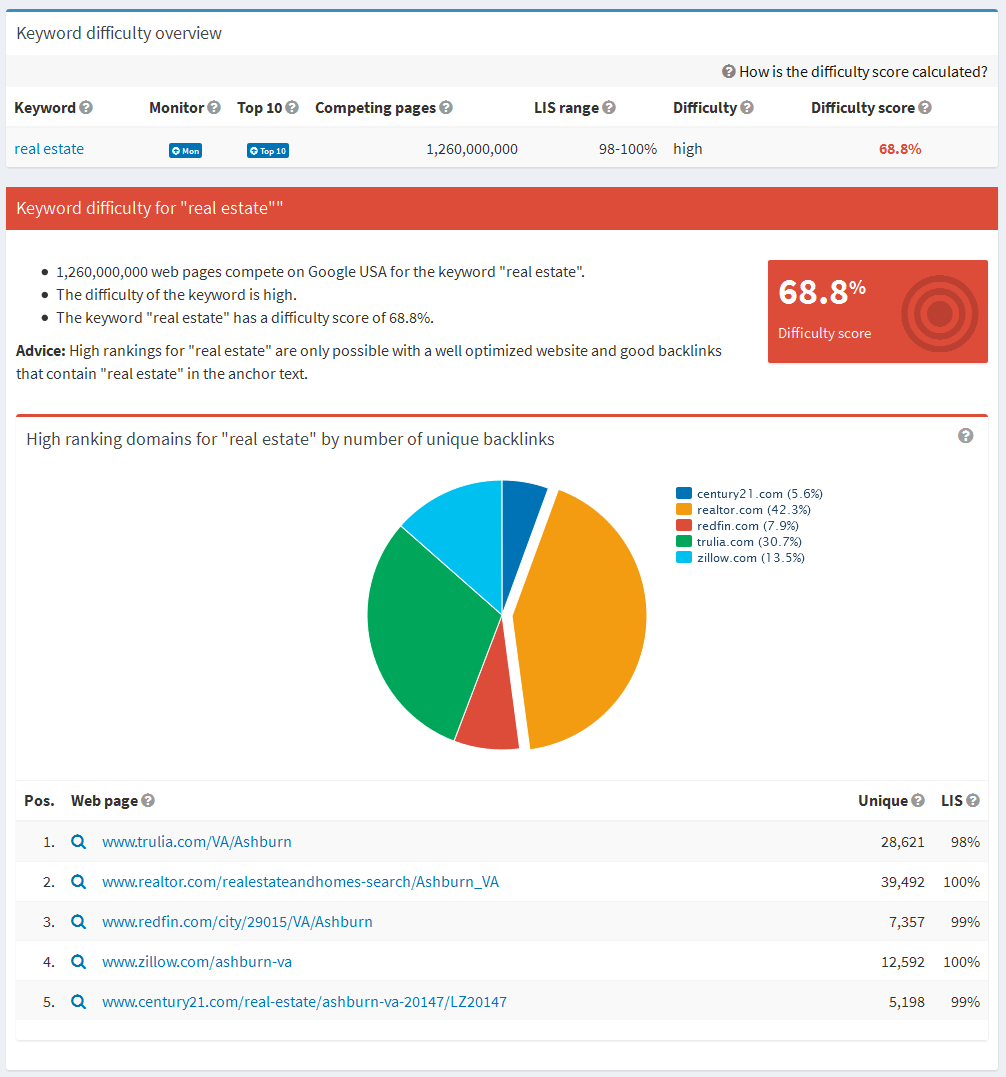Image resolution: width=1006 pixels, height=1077 pixels.
Task: Click the magnifier icon beside the zillow.com result
Action: pos(79,961)
